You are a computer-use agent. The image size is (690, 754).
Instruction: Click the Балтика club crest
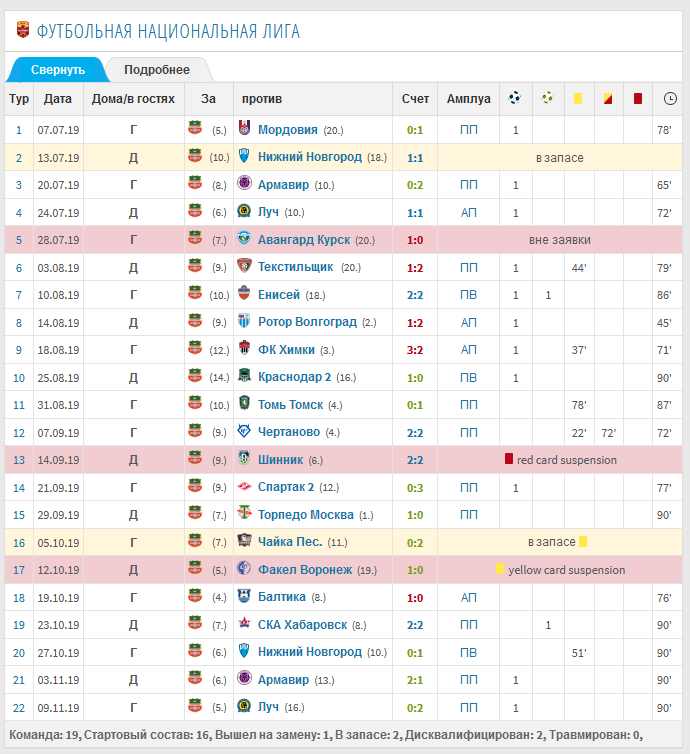click(x=244, y=596)
